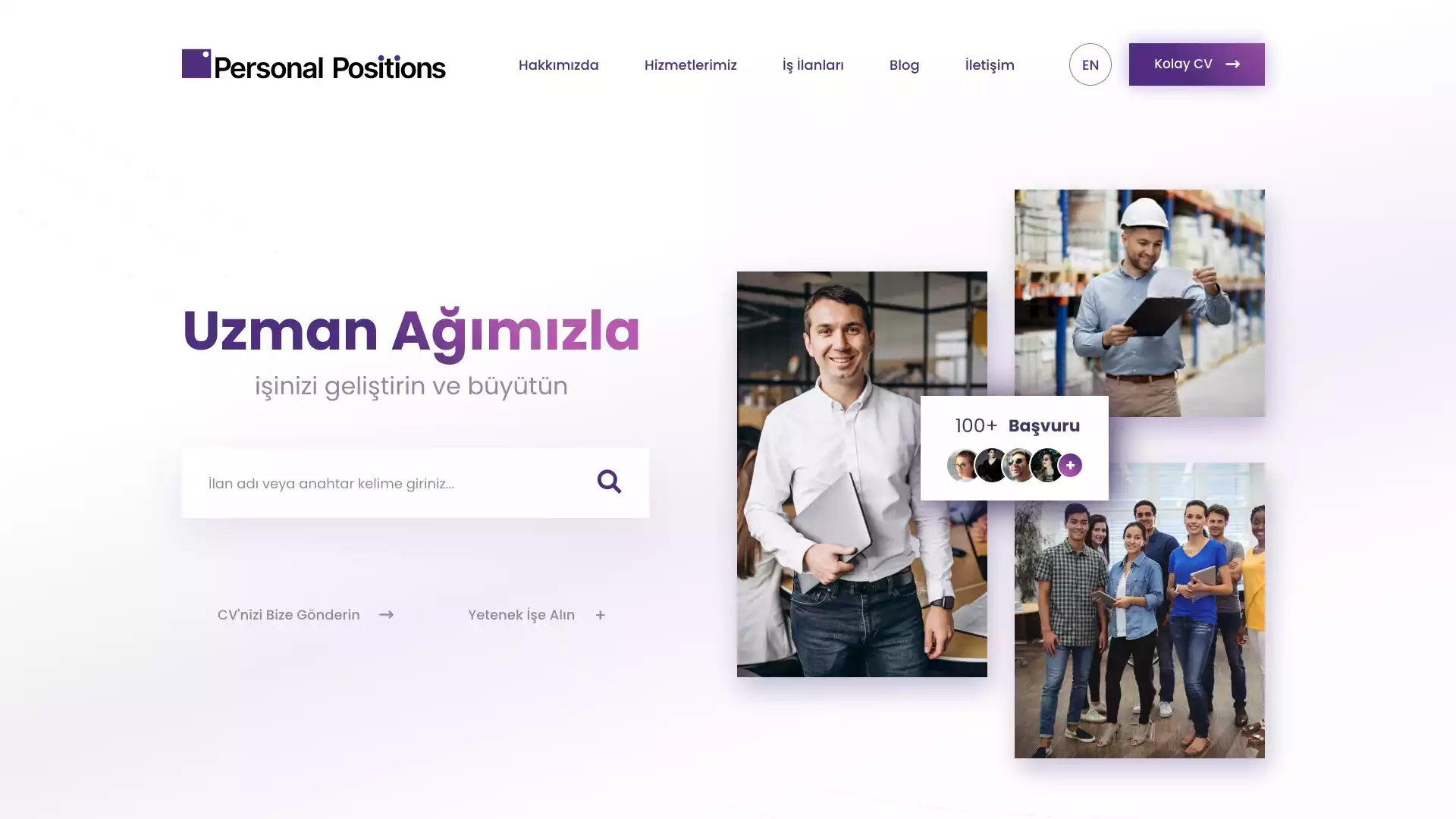
Task: Open the Hizmetlerimiz menu item
Action: point(691,65)
